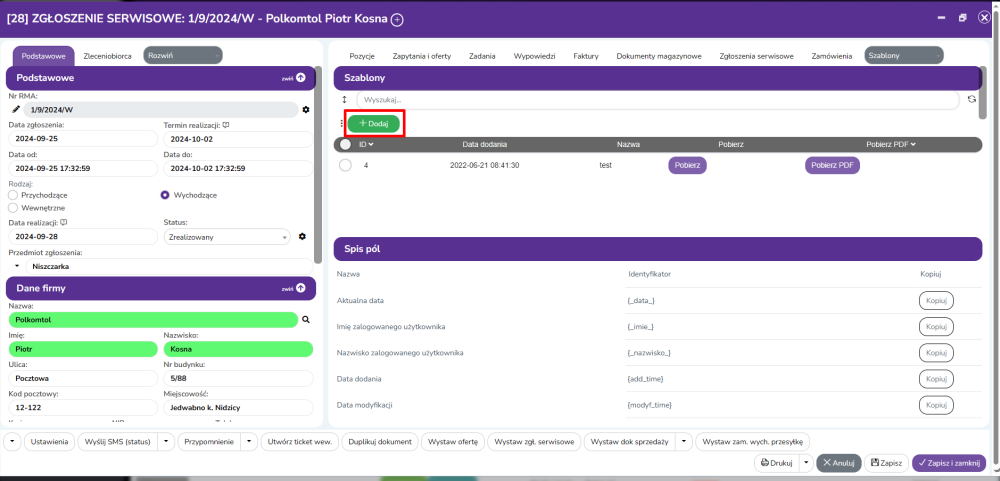Image resolution: width=1000 pixels, height=481 pixels.
Task: Open the dropdown arrow beside Drukuj
Action: pyautogui.click(x=805, y=463)
